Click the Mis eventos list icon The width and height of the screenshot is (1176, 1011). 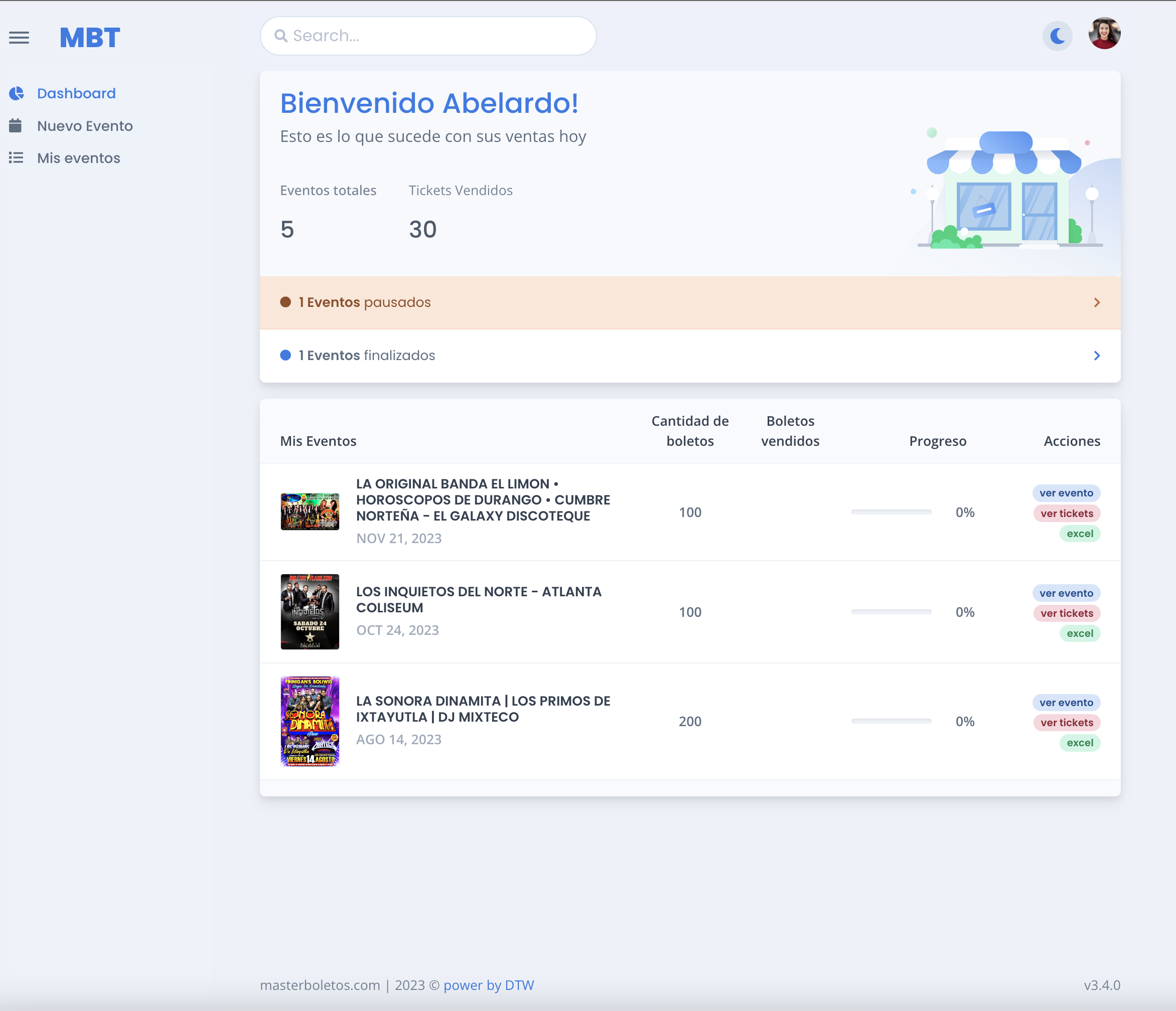[16, 158]
